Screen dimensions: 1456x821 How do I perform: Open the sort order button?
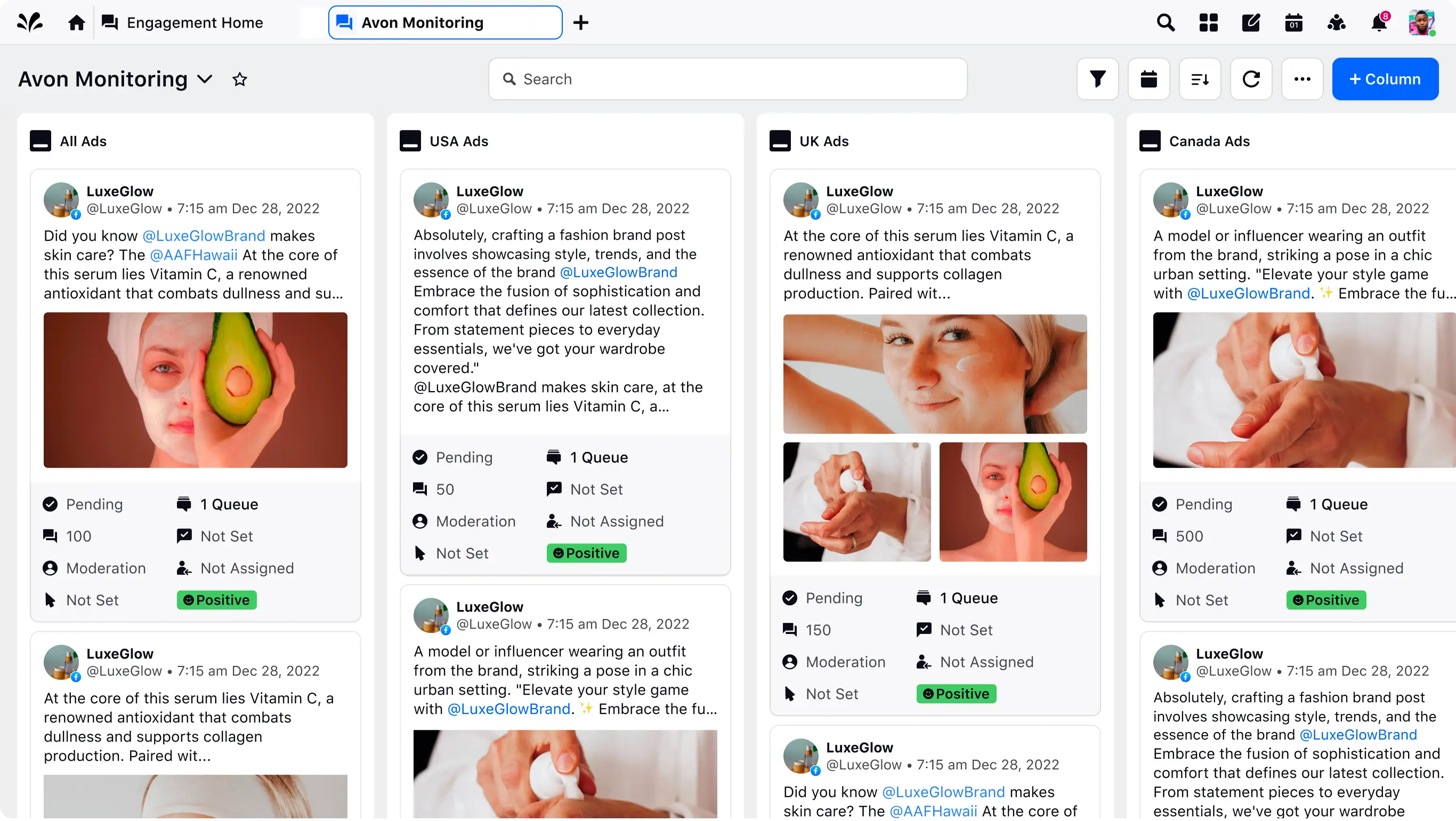[x=1200, y=79]
